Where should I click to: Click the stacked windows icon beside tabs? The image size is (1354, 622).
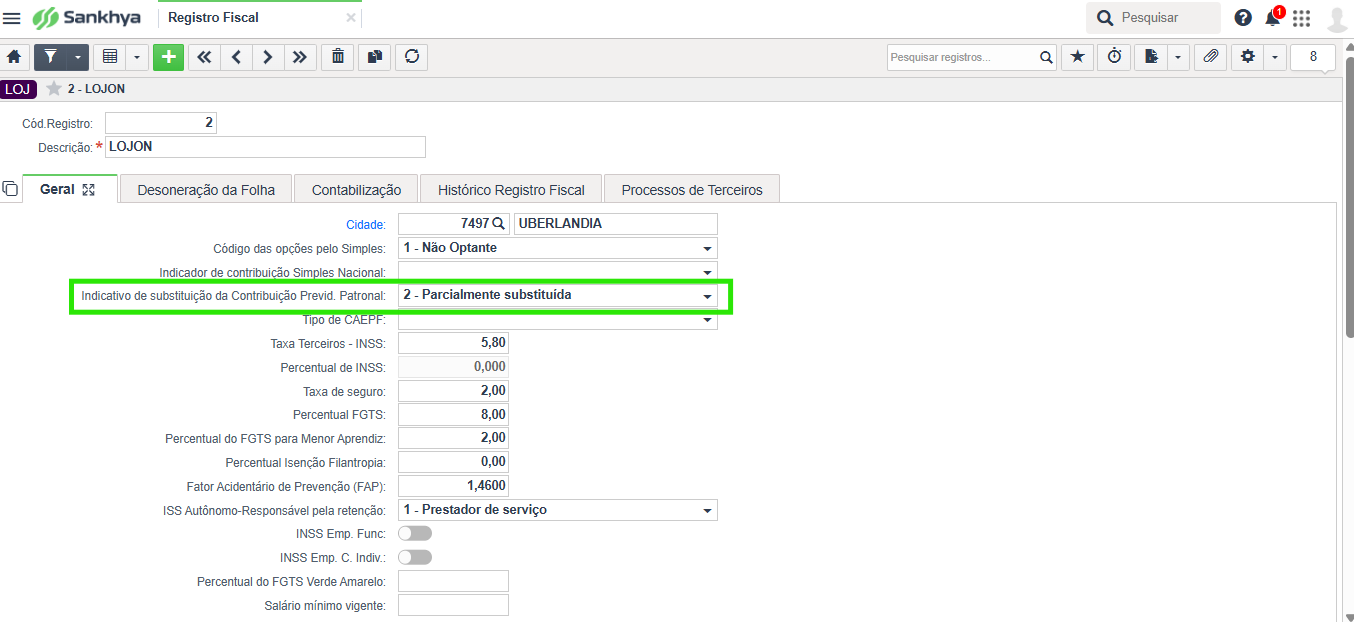point(10,189)
